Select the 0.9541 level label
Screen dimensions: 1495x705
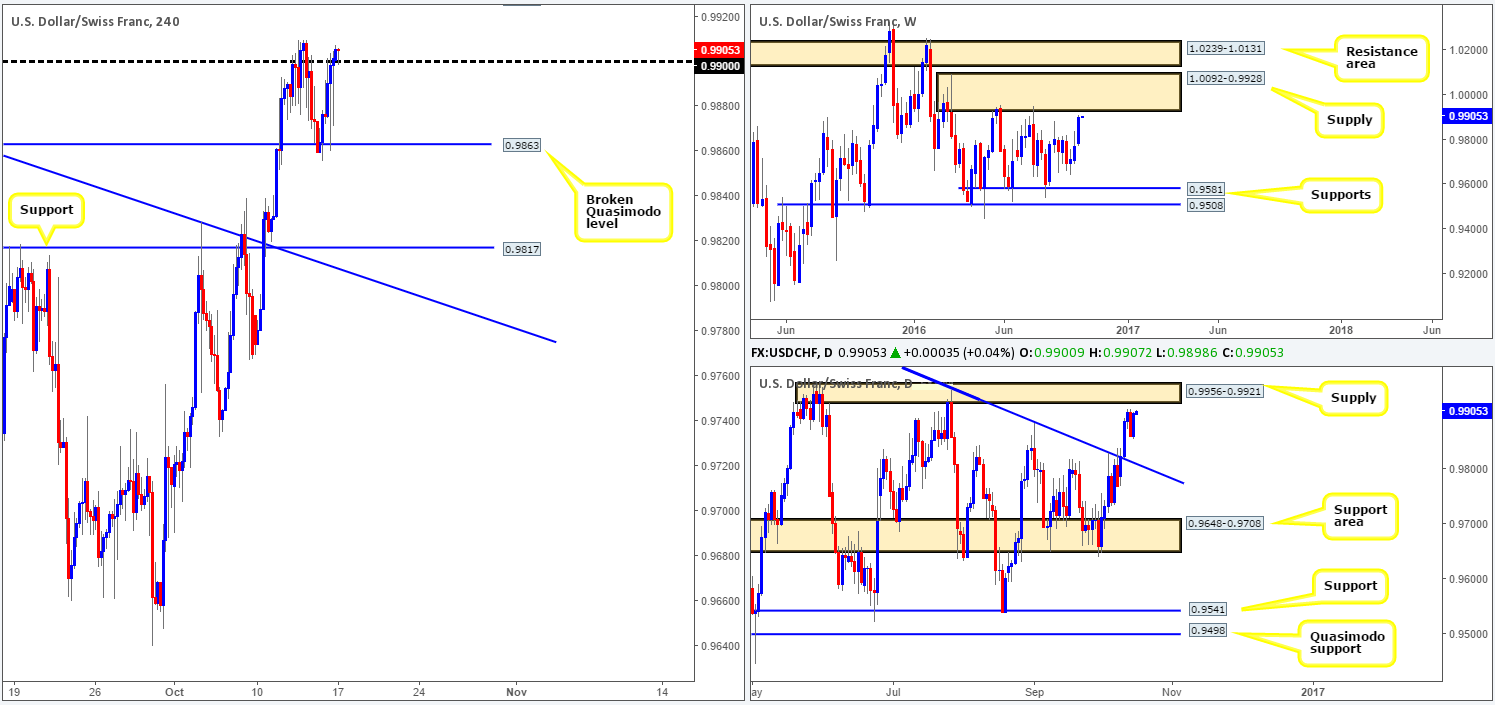[1208, 608]
